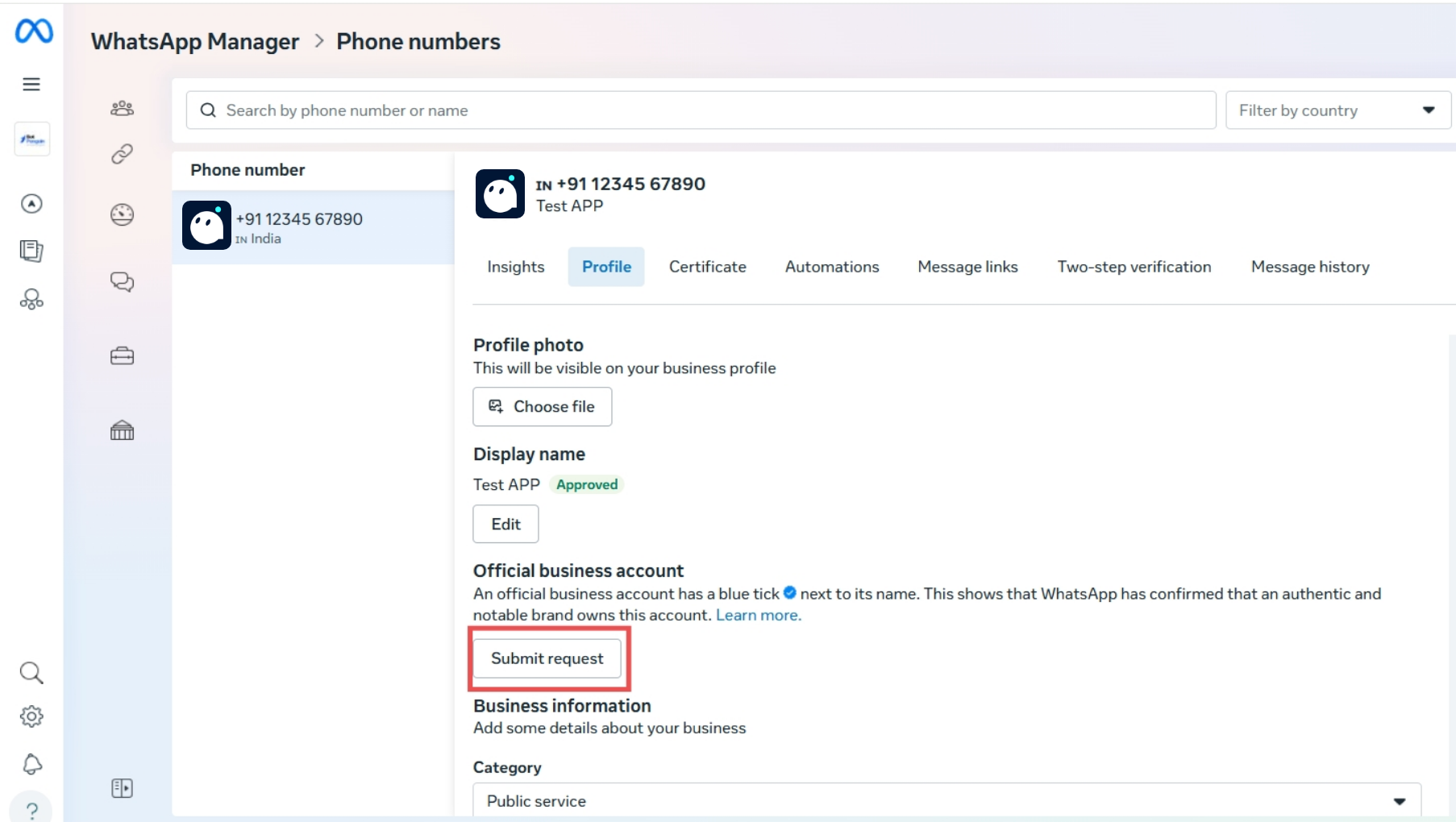The width and height of the screenshot is (1456, 822).
Task: Click the Learn more link
Action: click(759, 615)
